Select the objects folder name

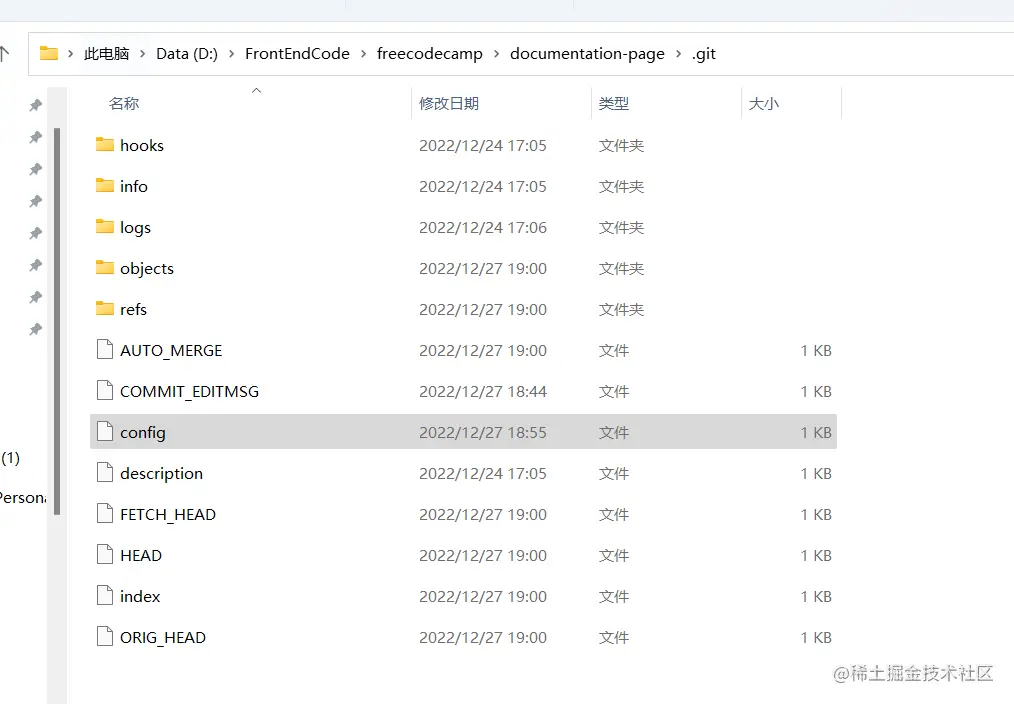tap(147, 268)
